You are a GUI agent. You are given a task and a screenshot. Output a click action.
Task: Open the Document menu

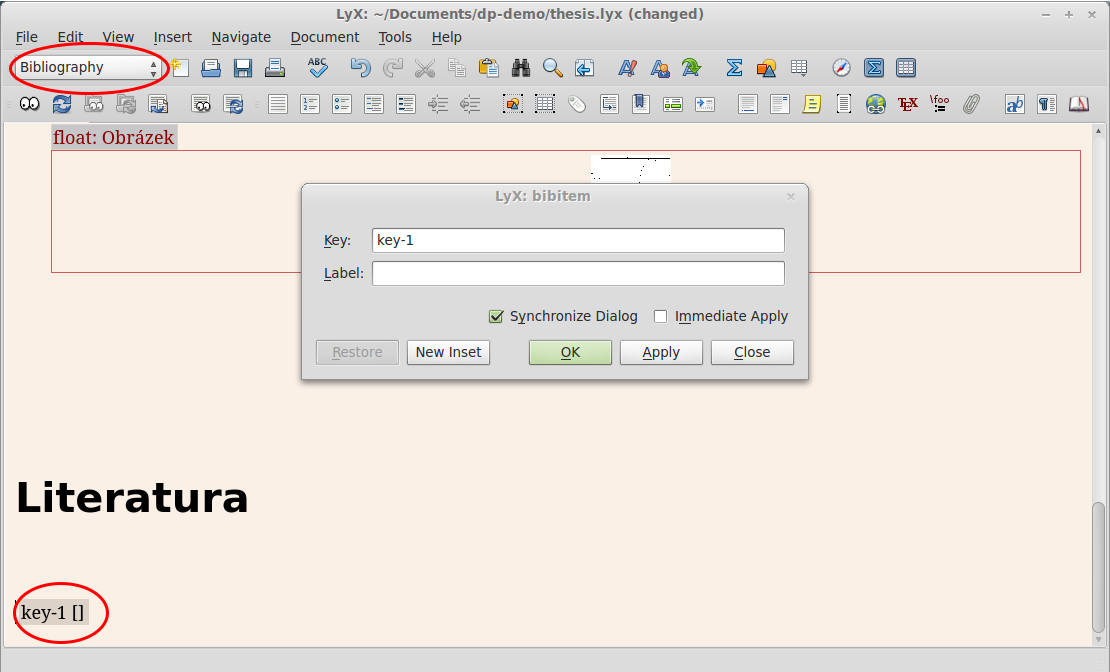pyautogui.click(x=324, y=37)
